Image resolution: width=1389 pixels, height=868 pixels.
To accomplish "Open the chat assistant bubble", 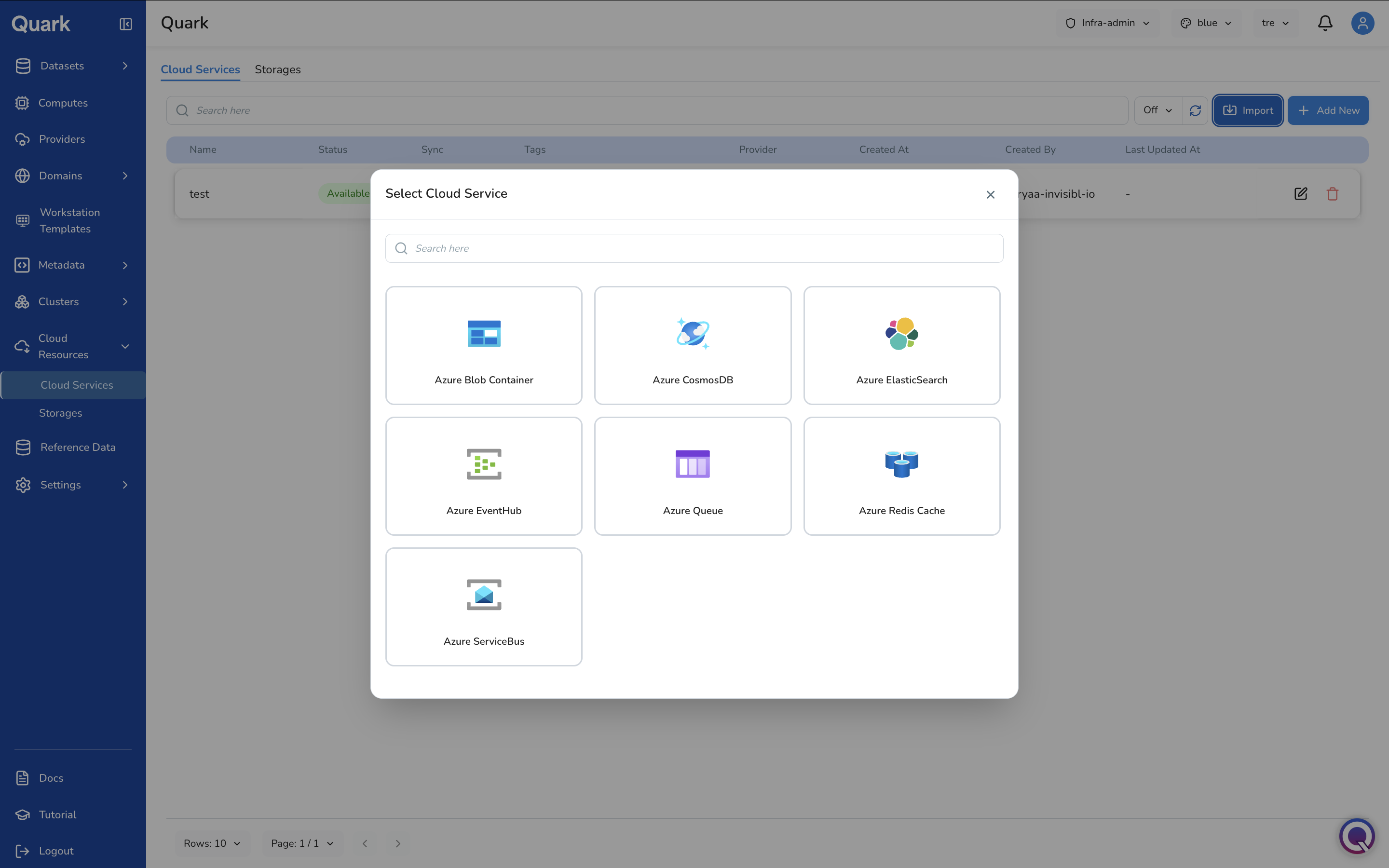I will click(x=1356, y=836).
